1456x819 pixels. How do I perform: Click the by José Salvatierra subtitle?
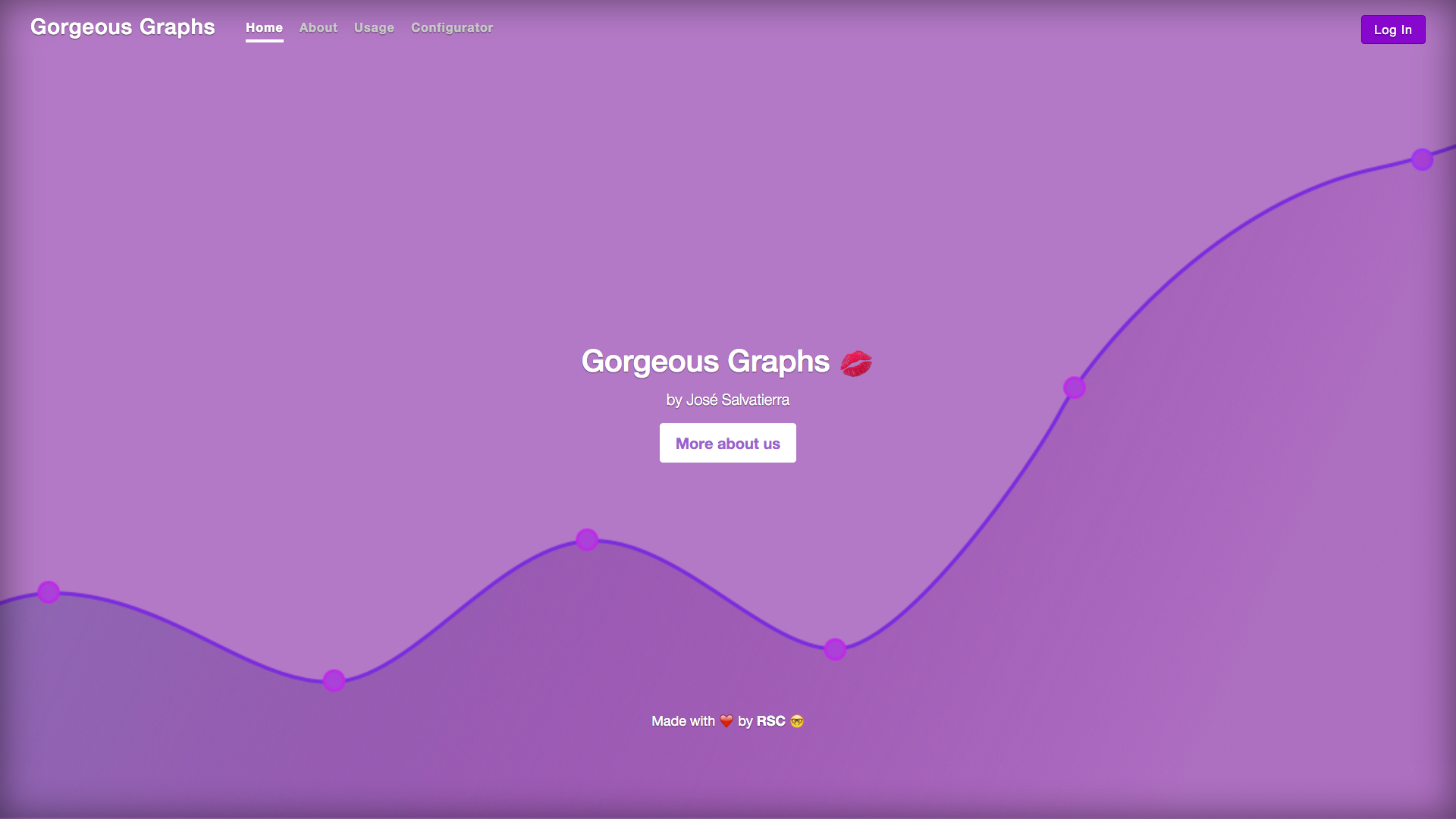point(727,400)
